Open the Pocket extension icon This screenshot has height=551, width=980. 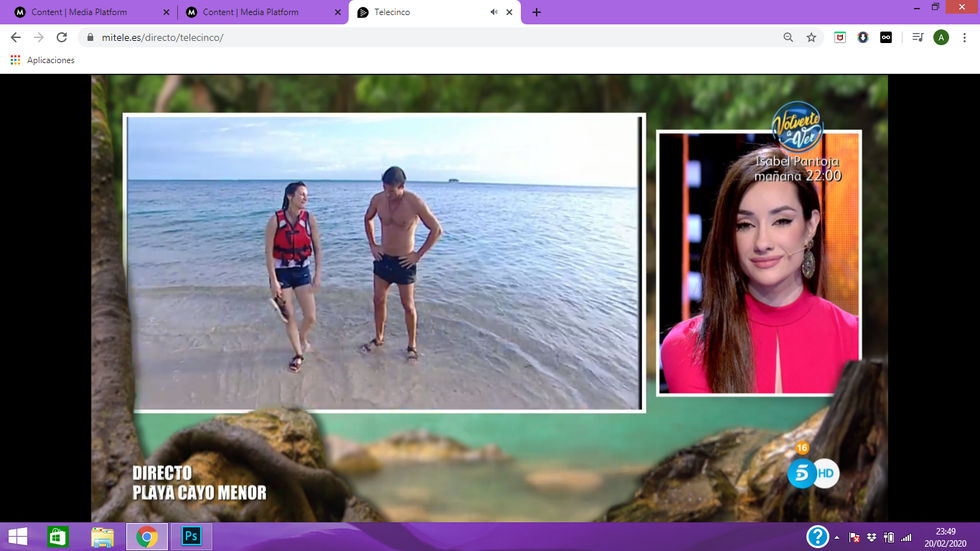pos(840,37)
